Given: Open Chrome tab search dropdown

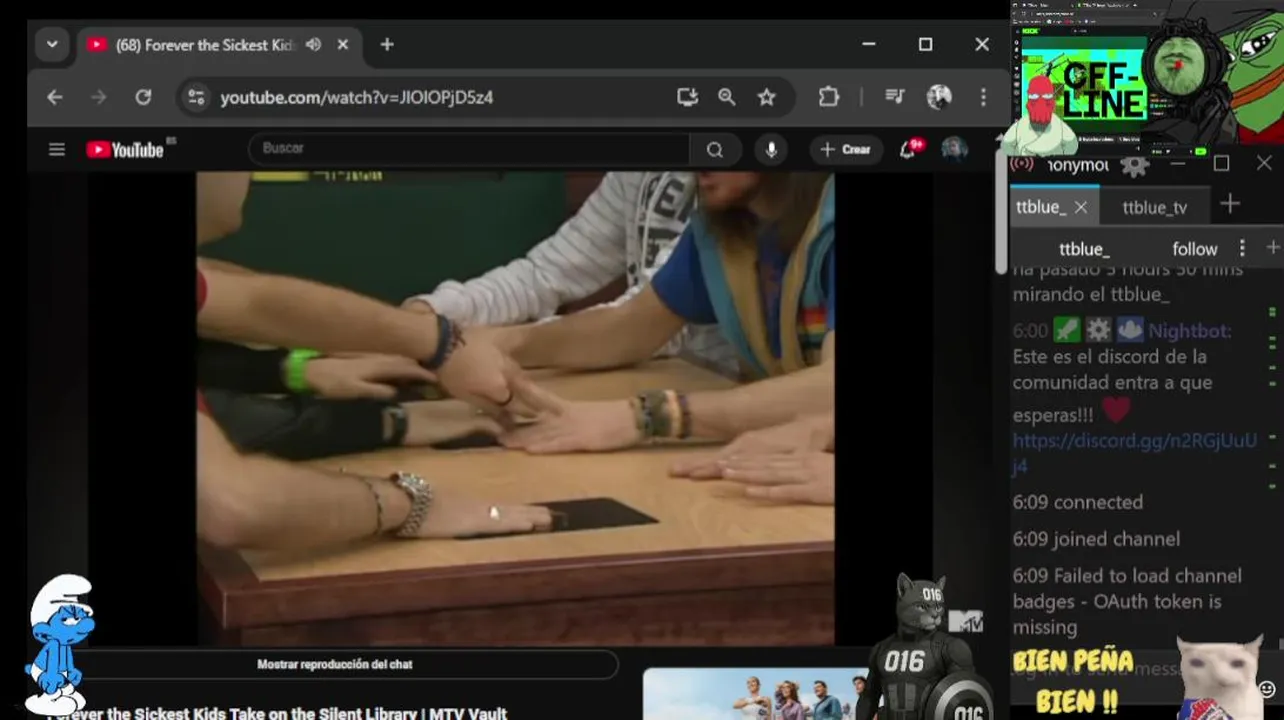Looking at the screenshot, I should click(52, 45).
